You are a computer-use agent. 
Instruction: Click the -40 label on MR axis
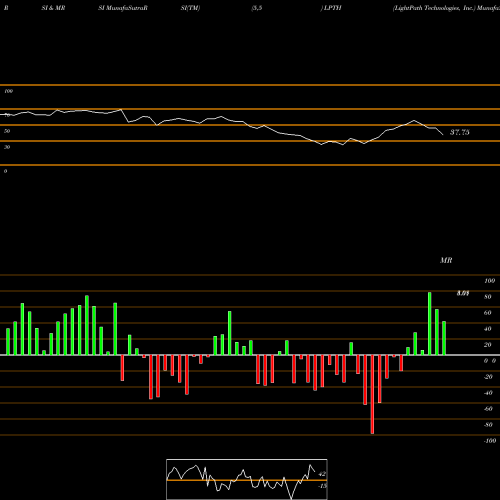click(488, 393)
